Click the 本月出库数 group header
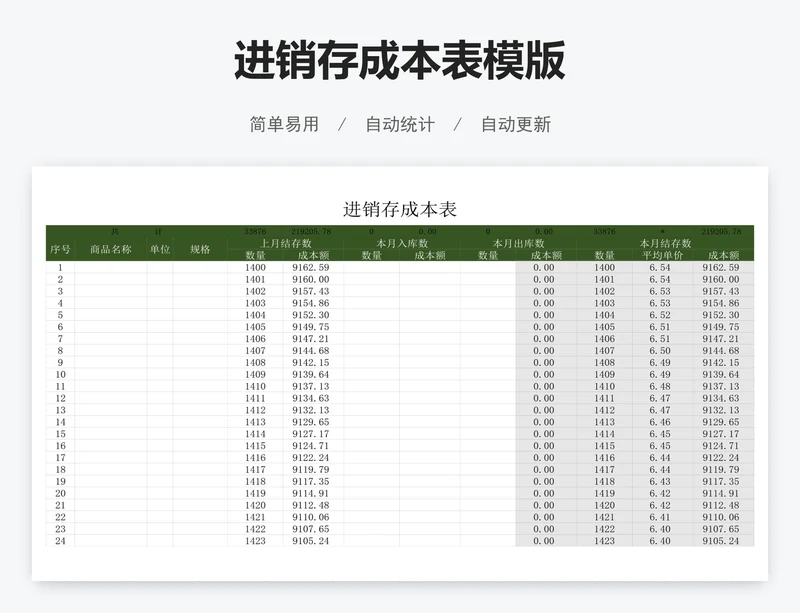Viewport: 800px width, 613px height. [x=518, y=243]
